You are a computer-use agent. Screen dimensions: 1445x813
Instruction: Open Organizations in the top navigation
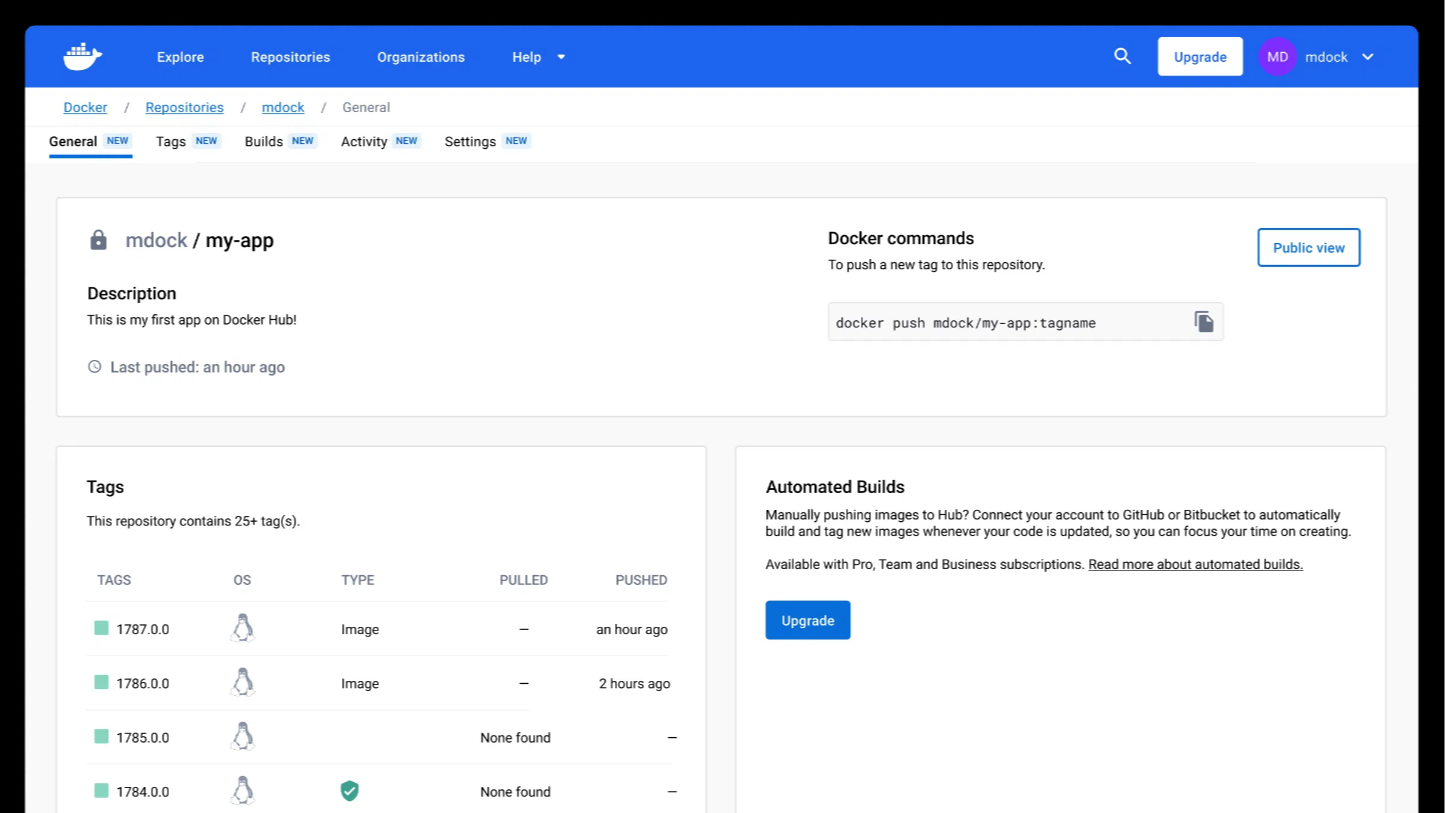[x=421, y=57]
